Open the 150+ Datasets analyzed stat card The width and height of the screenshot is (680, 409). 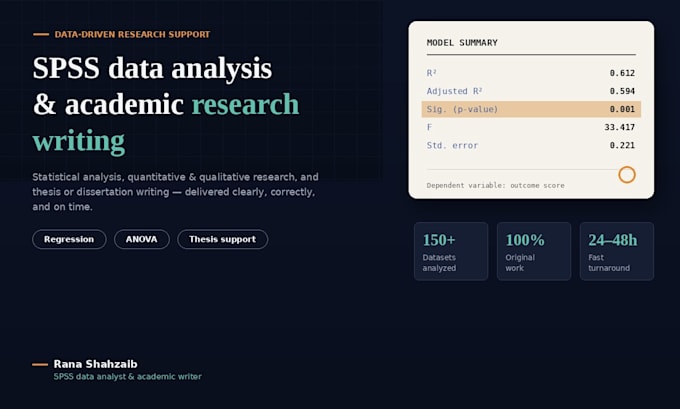[x=451, y=252]
